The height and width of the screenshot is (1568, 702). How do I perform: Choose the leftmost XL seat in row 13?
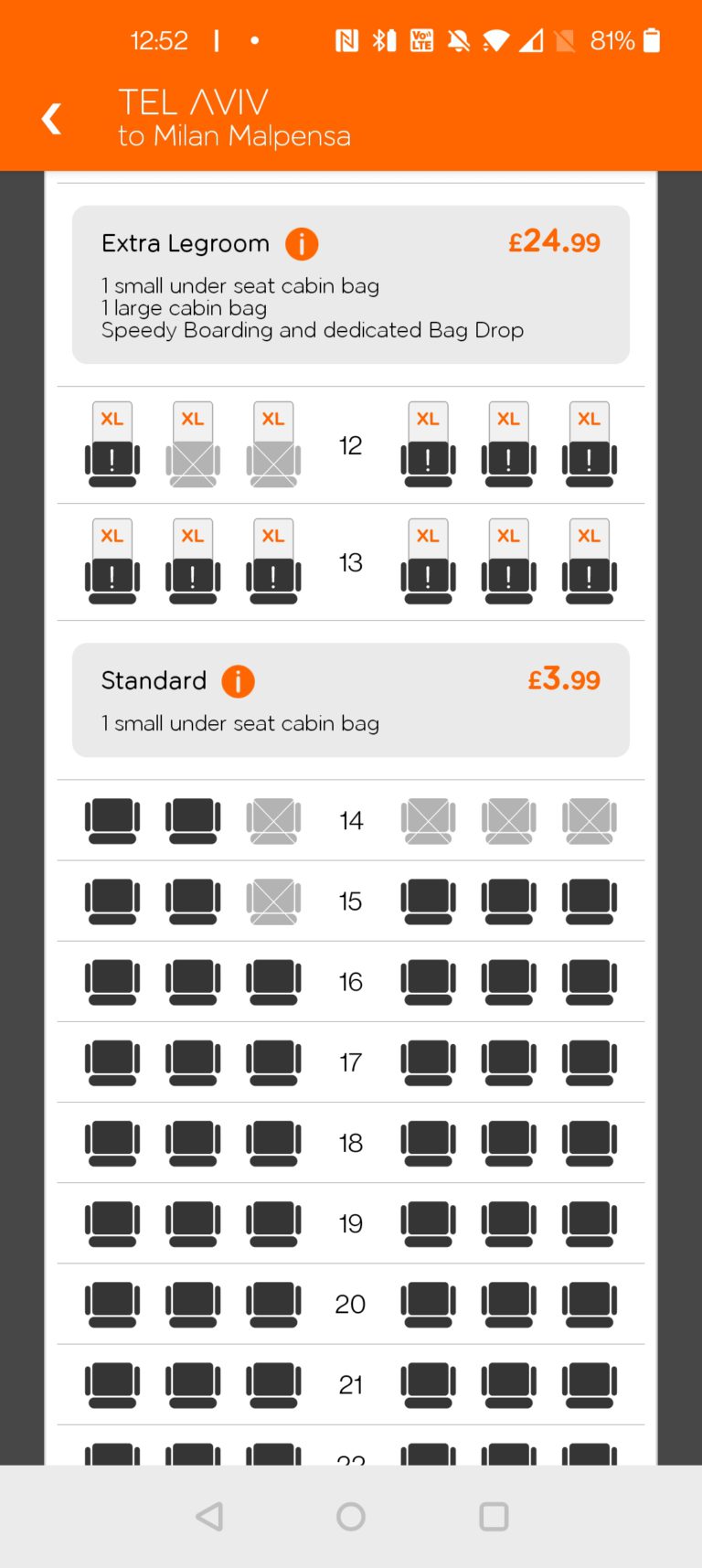(112, 562)
